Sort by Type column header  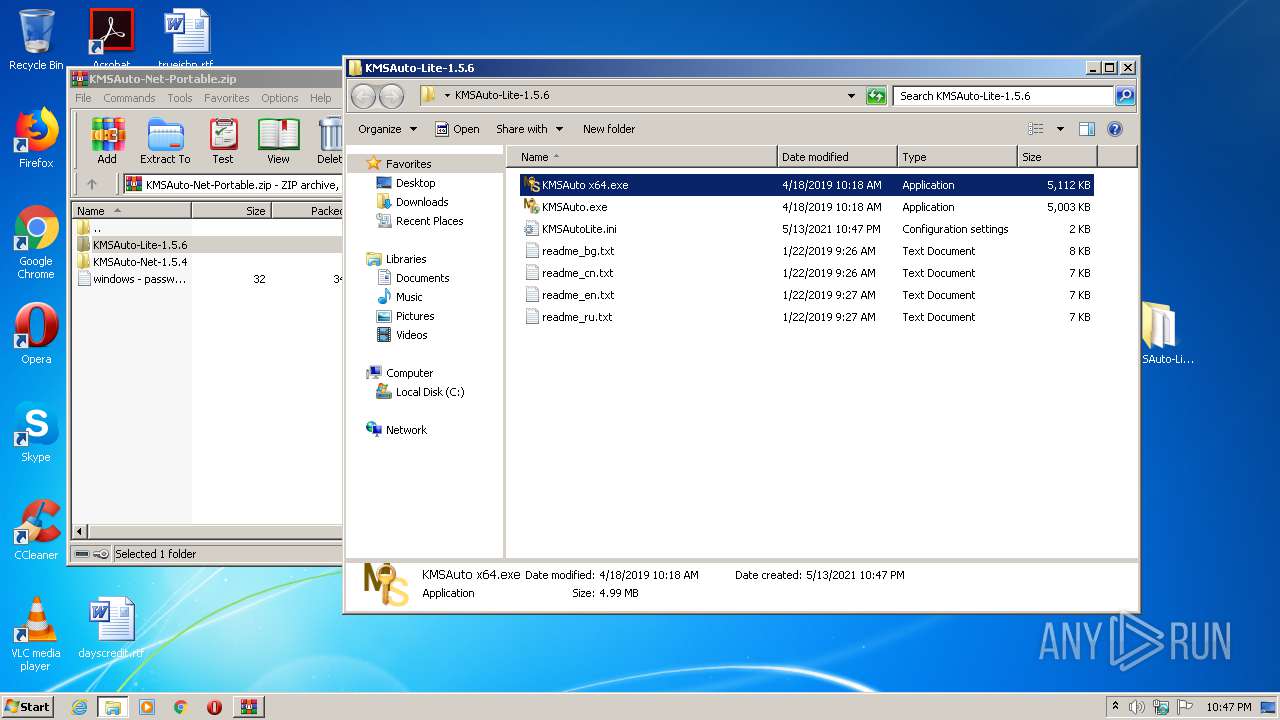coord(957,157)
